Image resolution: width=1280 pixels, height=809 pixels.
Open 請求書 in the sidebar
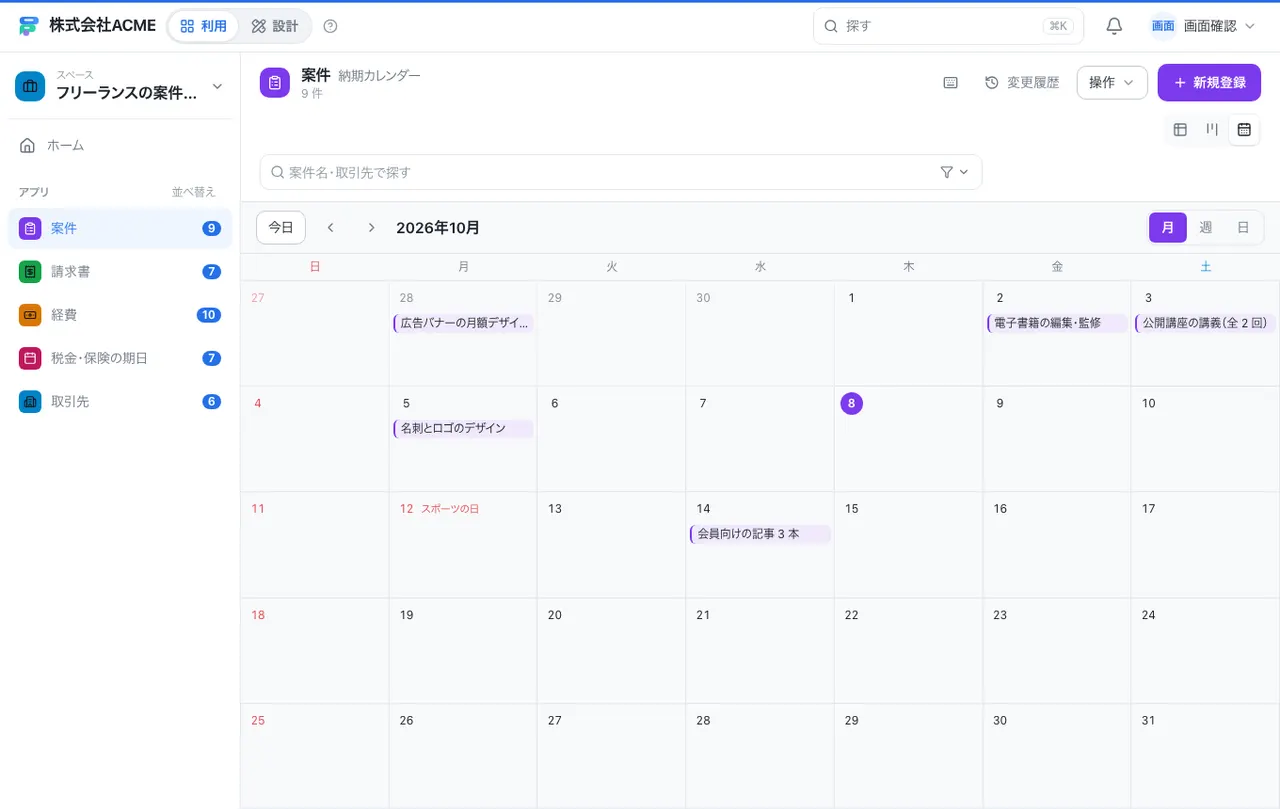[120, 272]
